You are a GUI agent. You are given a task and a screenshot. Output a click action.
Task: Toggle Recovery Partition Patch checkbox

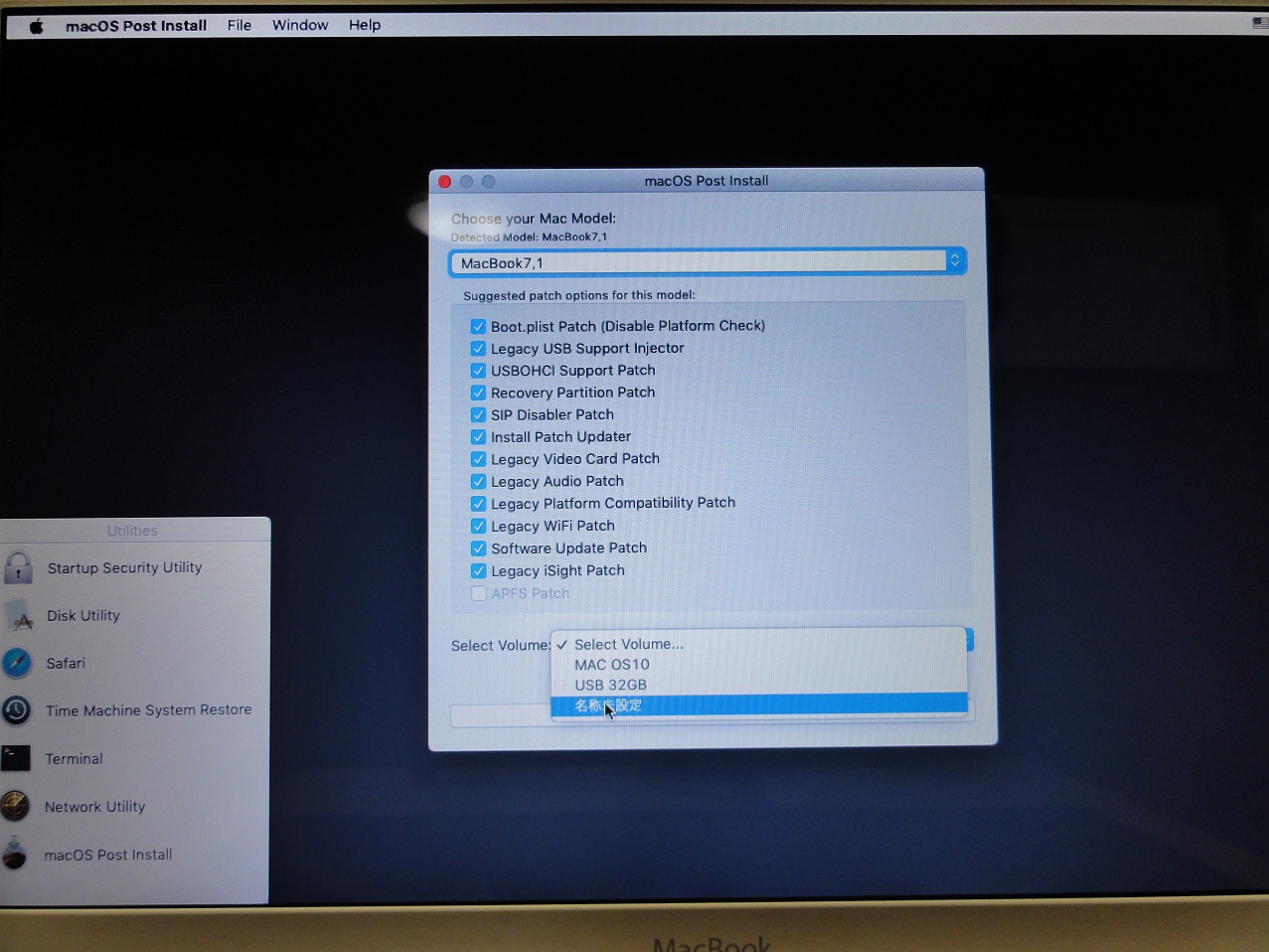click(x=478, y=393)
